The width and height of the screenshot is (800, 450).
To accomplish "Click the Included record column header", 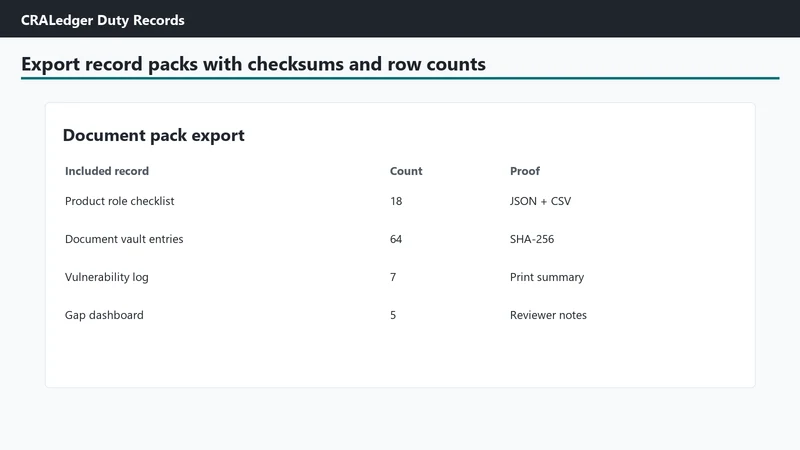I will point(107,171).
